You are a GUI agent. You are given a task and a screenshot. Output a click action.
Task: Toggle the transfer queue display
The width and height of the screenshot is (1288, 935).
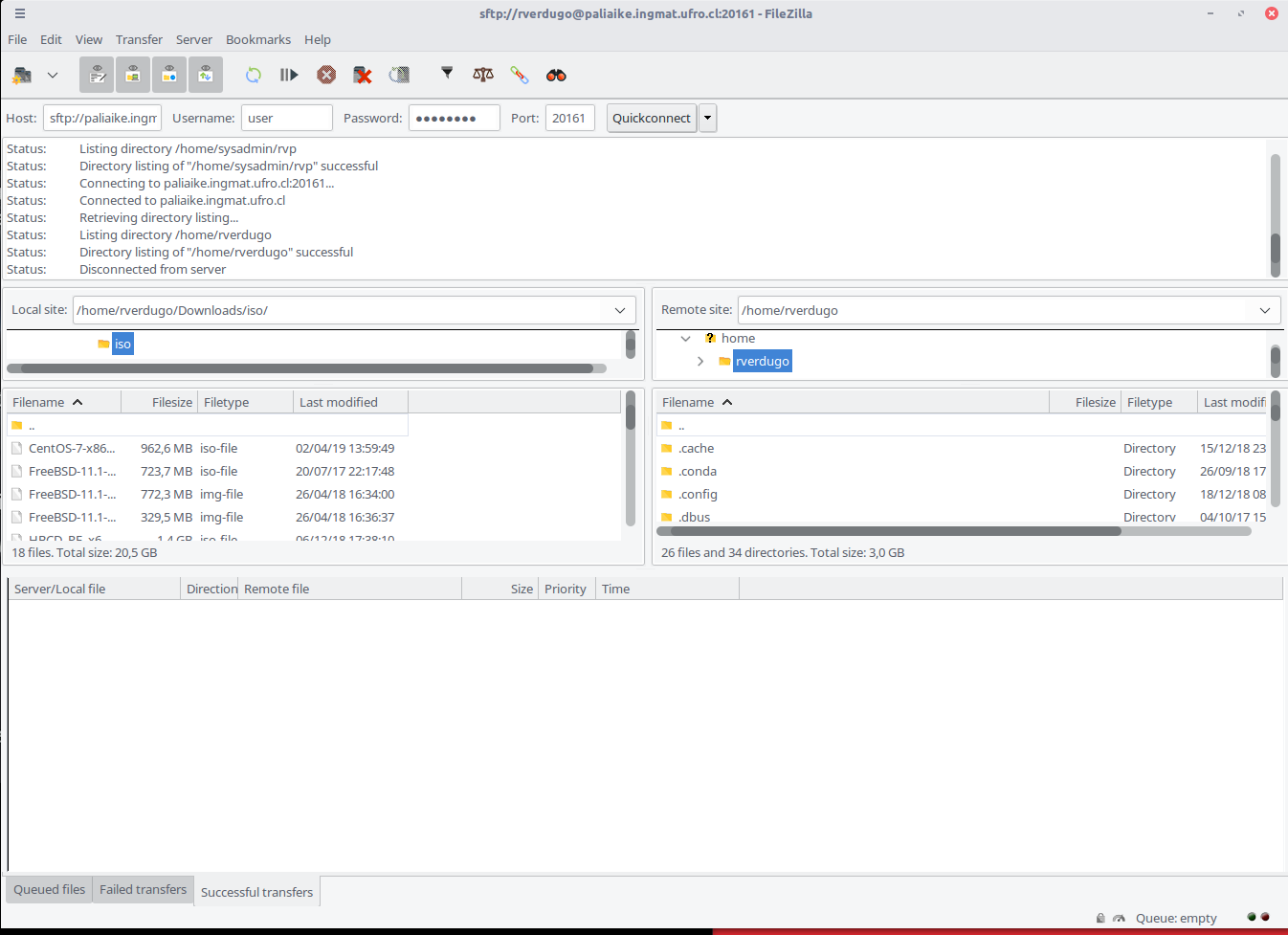pyautogui.click(x=206, y=75)
